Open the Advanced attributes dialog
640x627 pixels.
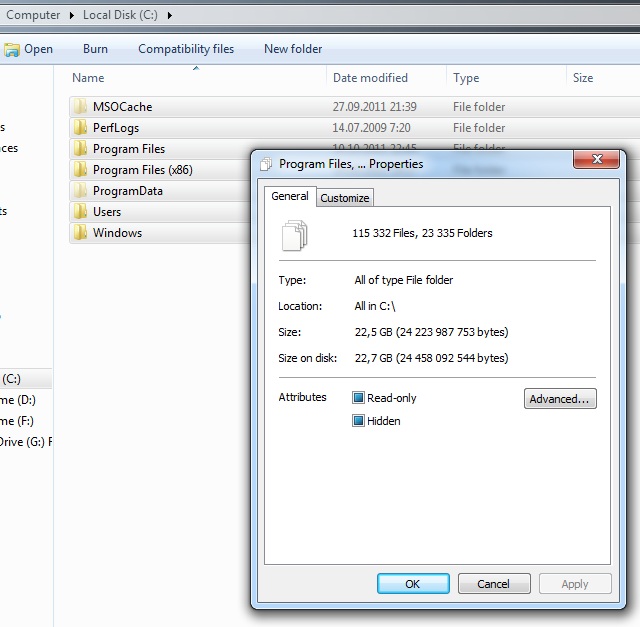[560, 399]
